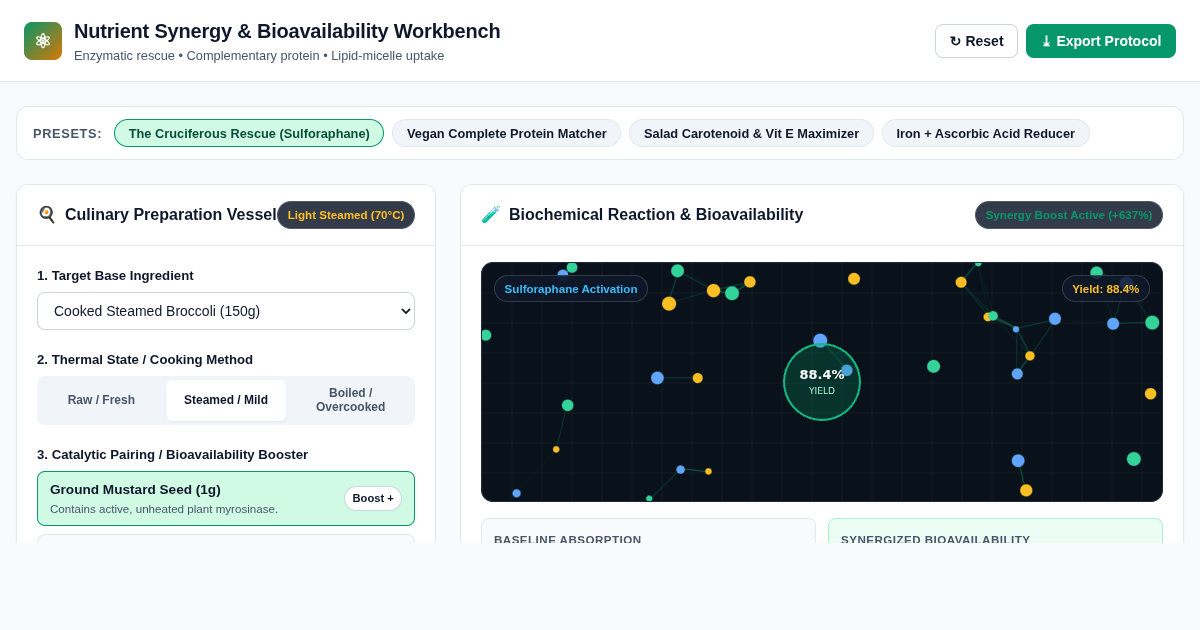
Task: Click the frying pan icon beside Culinary Preparation Vessel
Action: (46, 215)
